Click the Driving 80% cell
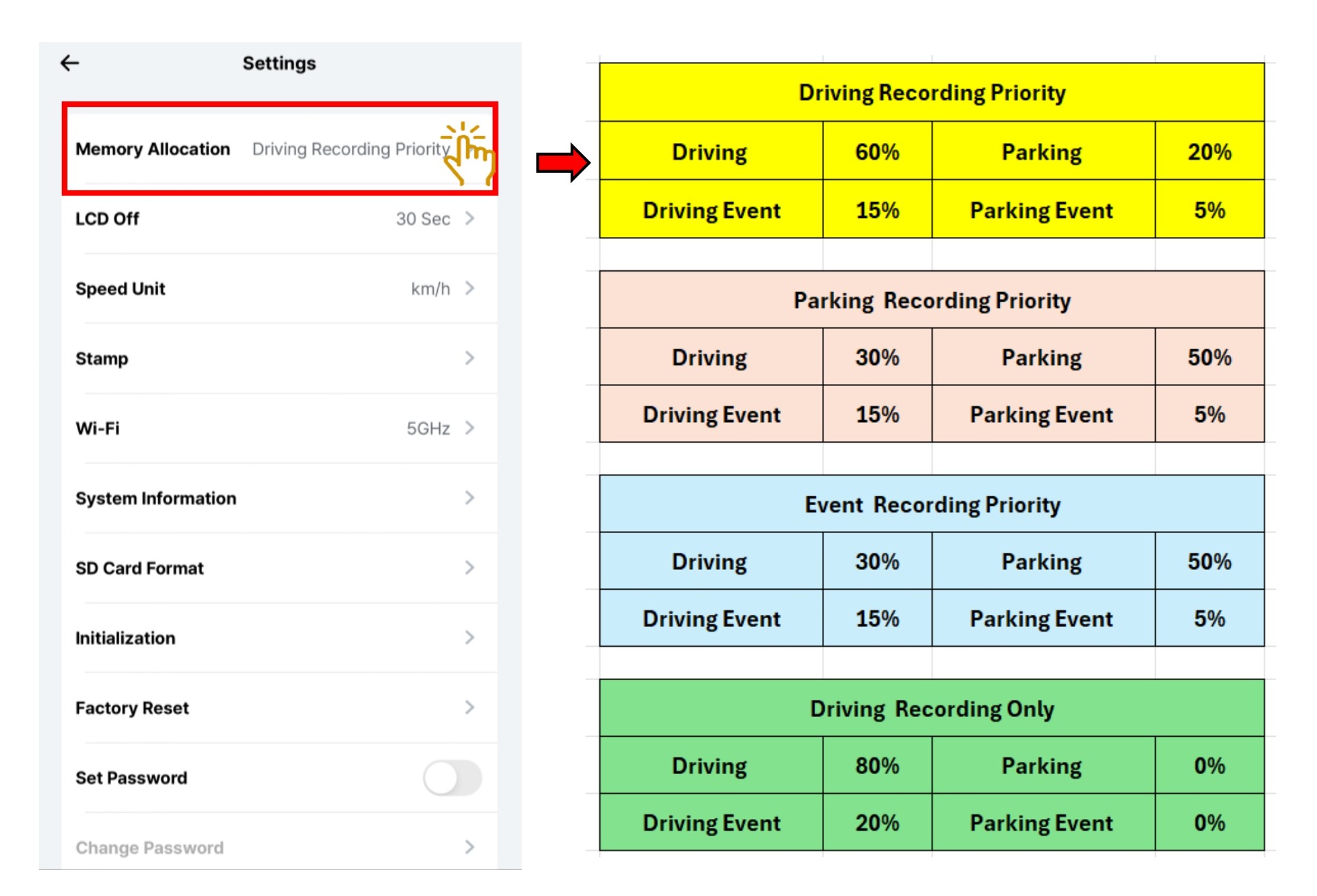Image resolution: width=1317 pixels, height=896 pixels. 877,766
